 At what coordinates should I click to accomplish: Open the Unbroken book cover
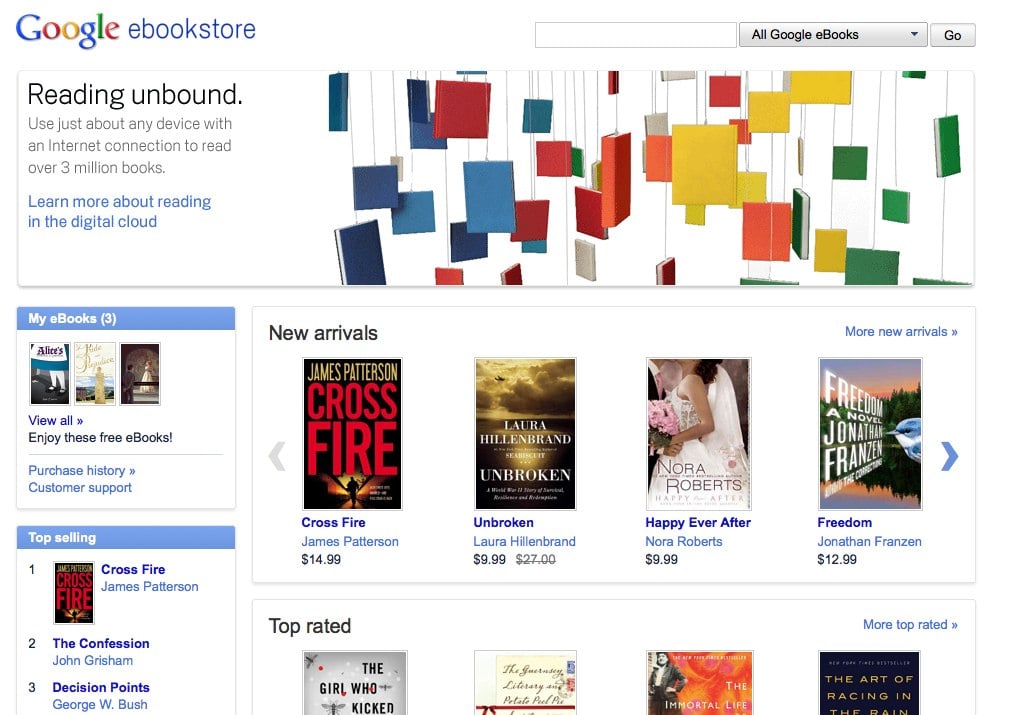(525, 434)
